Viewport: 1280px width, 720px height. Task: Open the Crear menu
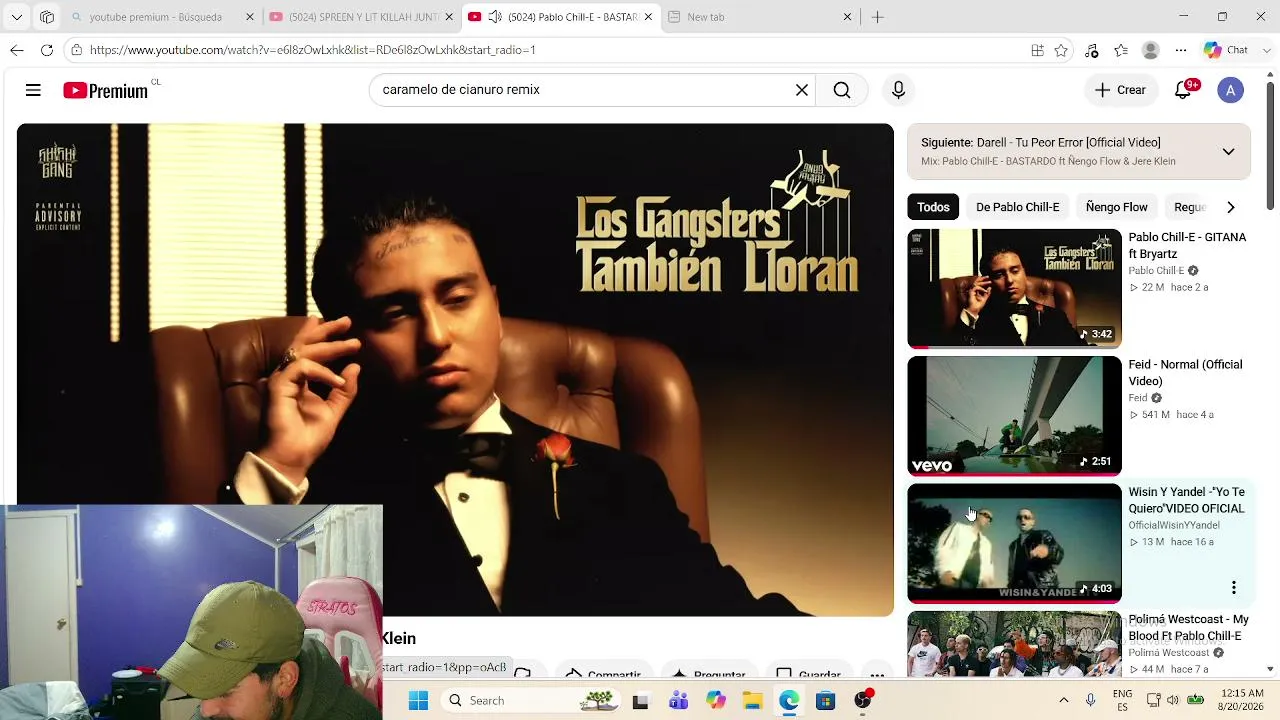tap(1120, 90)
